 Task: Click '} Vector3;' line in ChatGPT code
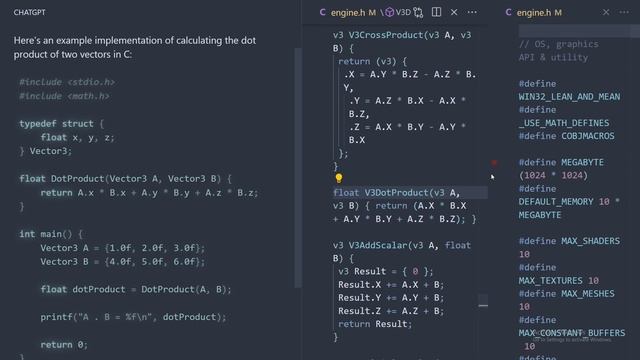click(45, 151)
